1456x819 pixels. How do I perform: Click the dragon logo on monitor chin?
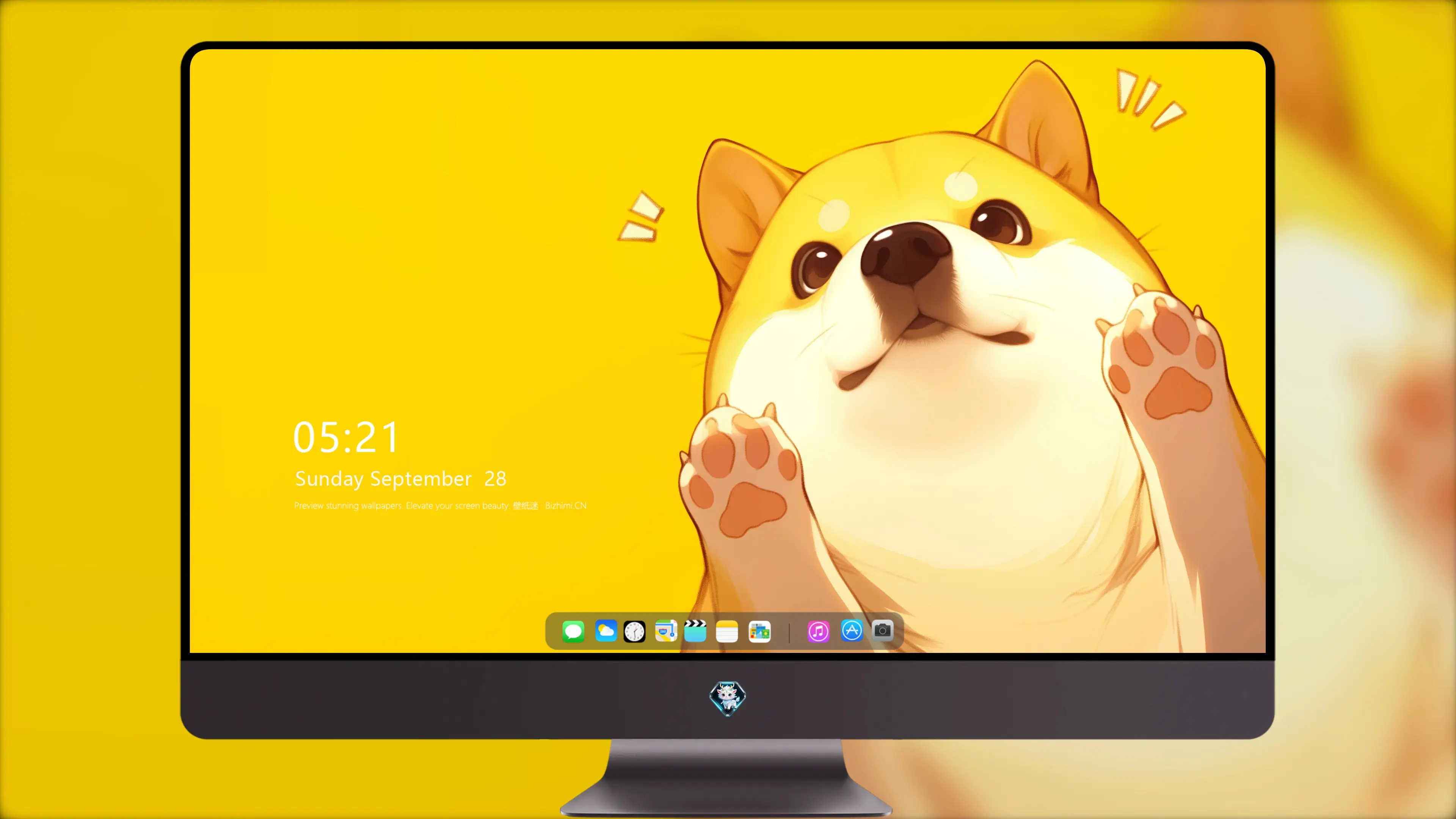[728, 698]
